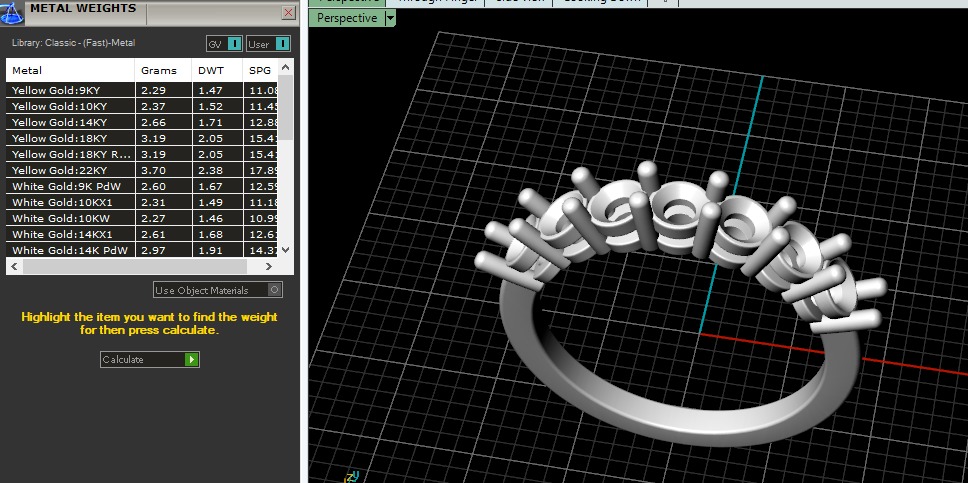Click the 1.67 DWT cell
The image size is (968, 483).
coord(217,187)
